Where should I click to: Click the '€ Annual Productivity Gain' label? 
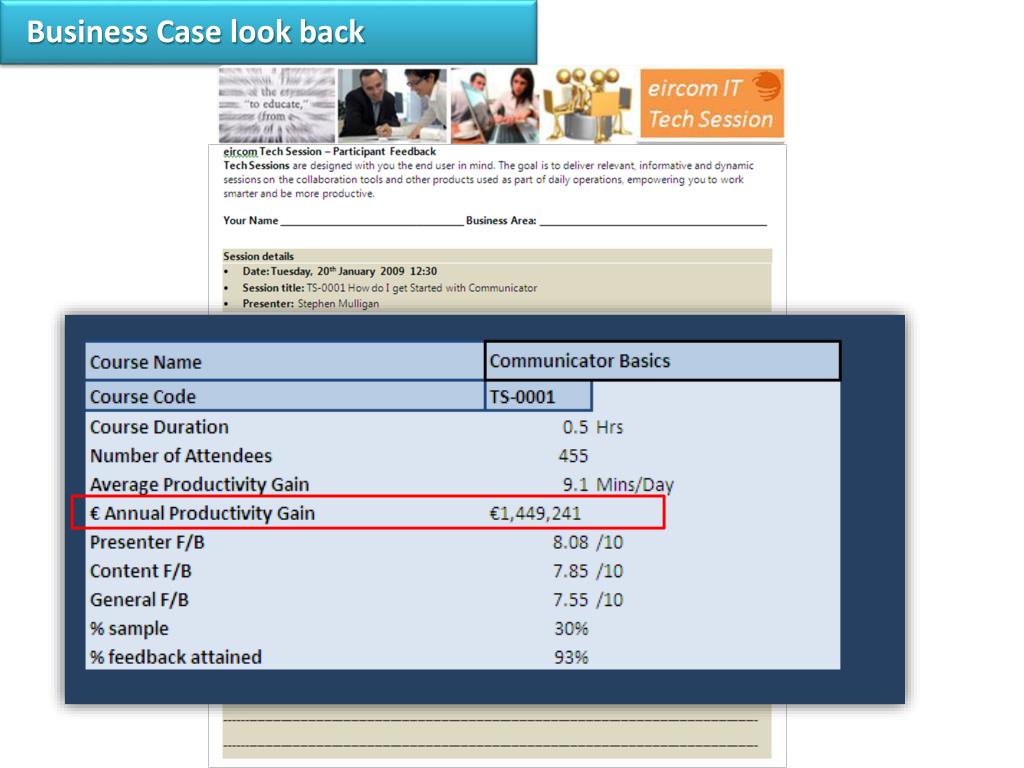pos(202,513)
